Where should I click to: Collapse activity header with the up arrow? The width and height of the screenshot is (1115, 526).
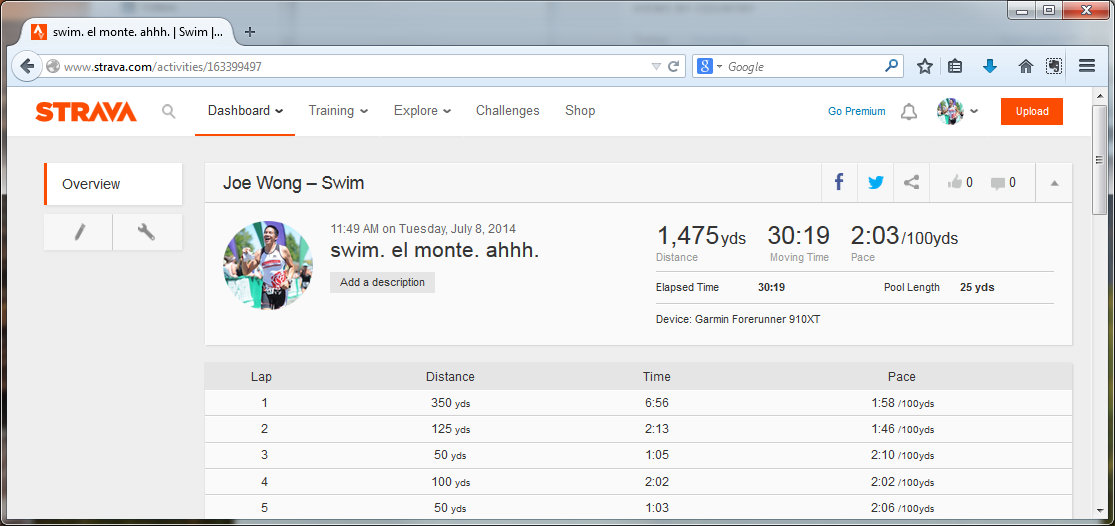[x=1054, y=183]
